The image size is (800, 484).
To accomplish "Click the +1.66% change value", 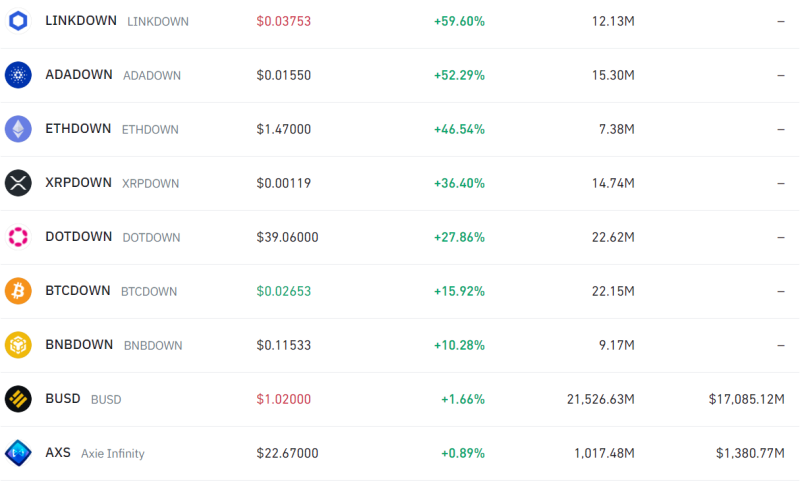I will click(463, 399).
